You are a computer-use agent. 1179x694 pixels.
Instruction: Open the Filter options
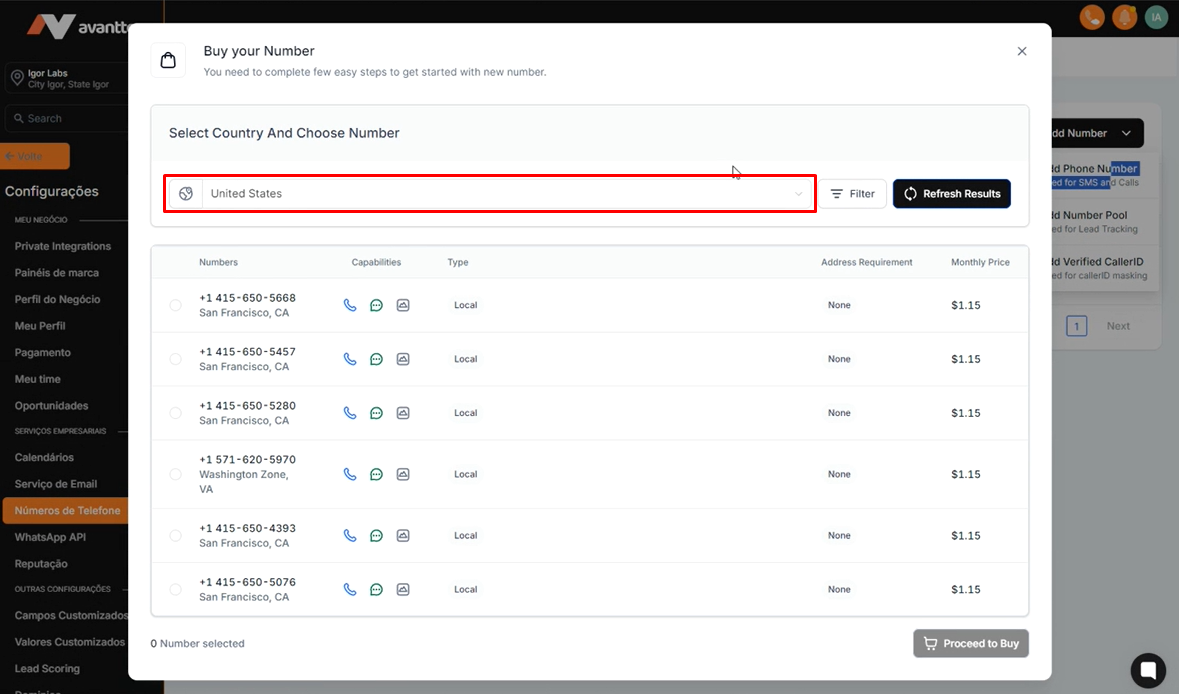coord(853,194)
